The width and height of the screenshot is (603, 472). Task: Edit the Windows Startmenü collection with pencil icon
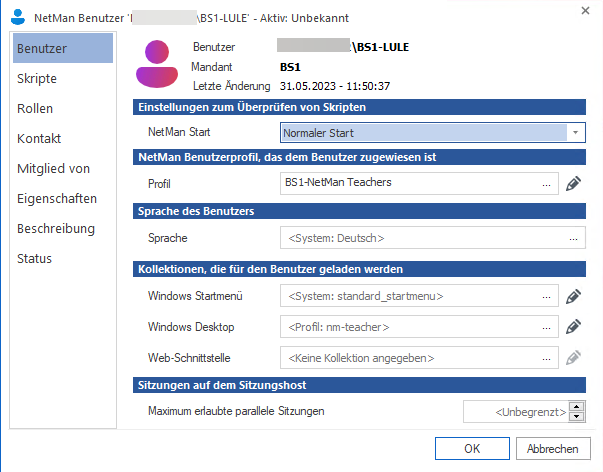click(573, 297)
